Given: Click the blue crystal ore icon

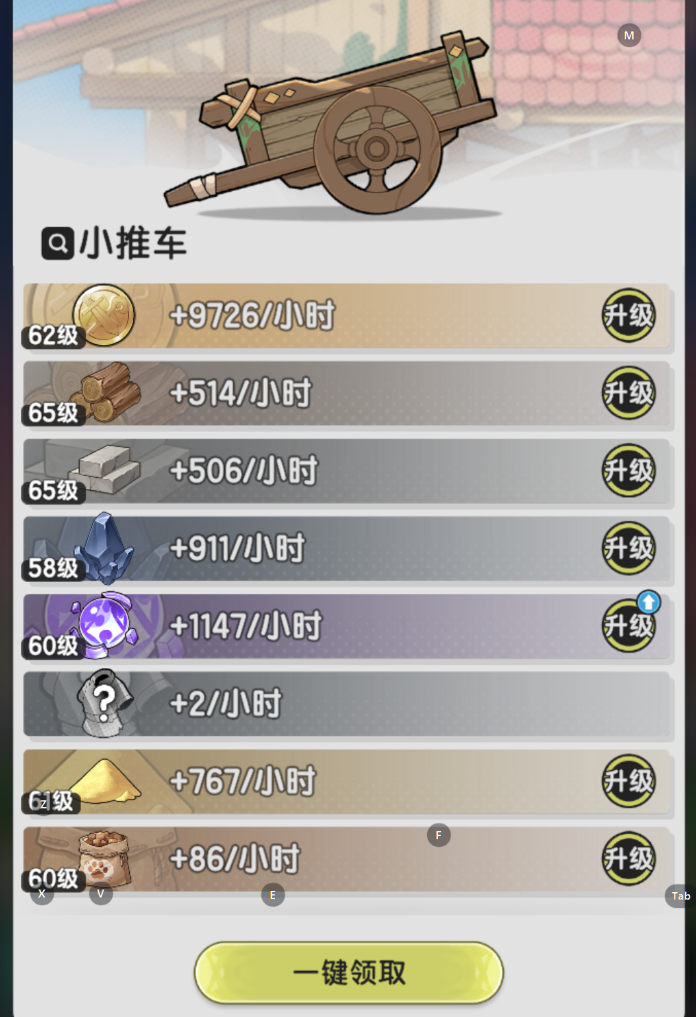Looking at the screenshot, I should tap(104, 548).
